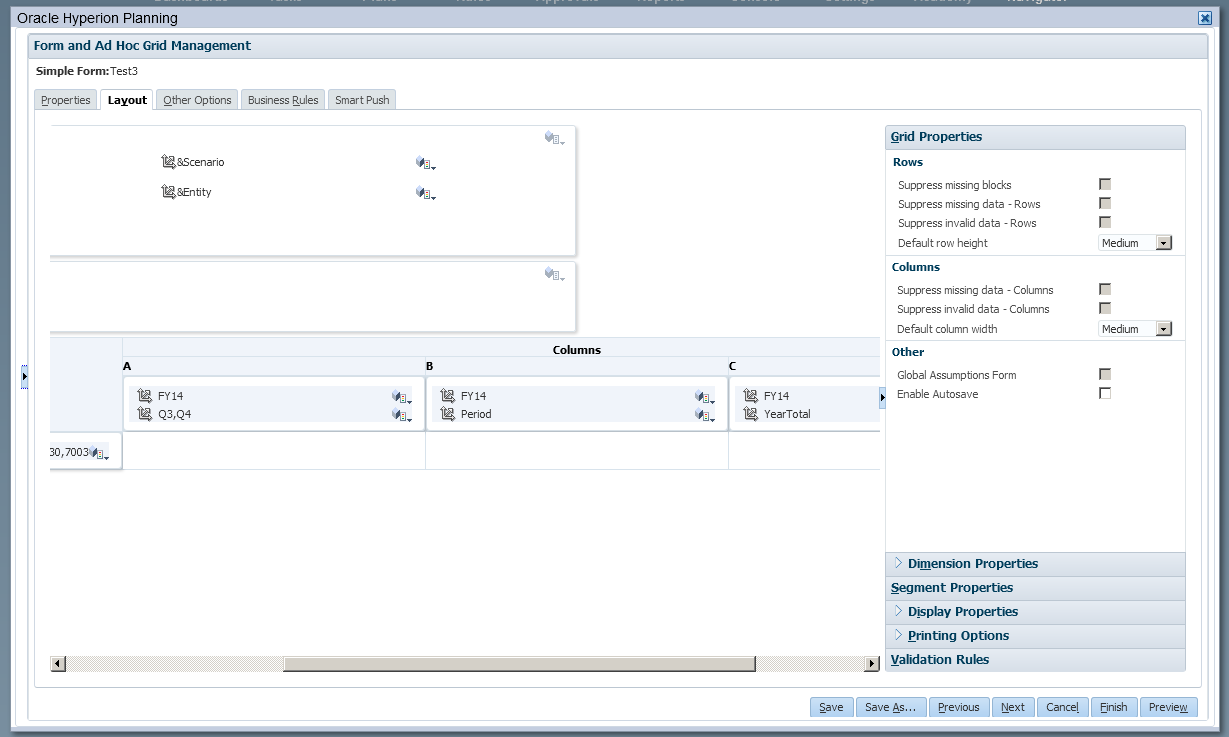Select the Layout tab
The height and width of the screenshot is (737, 1229).
point(128,100)
